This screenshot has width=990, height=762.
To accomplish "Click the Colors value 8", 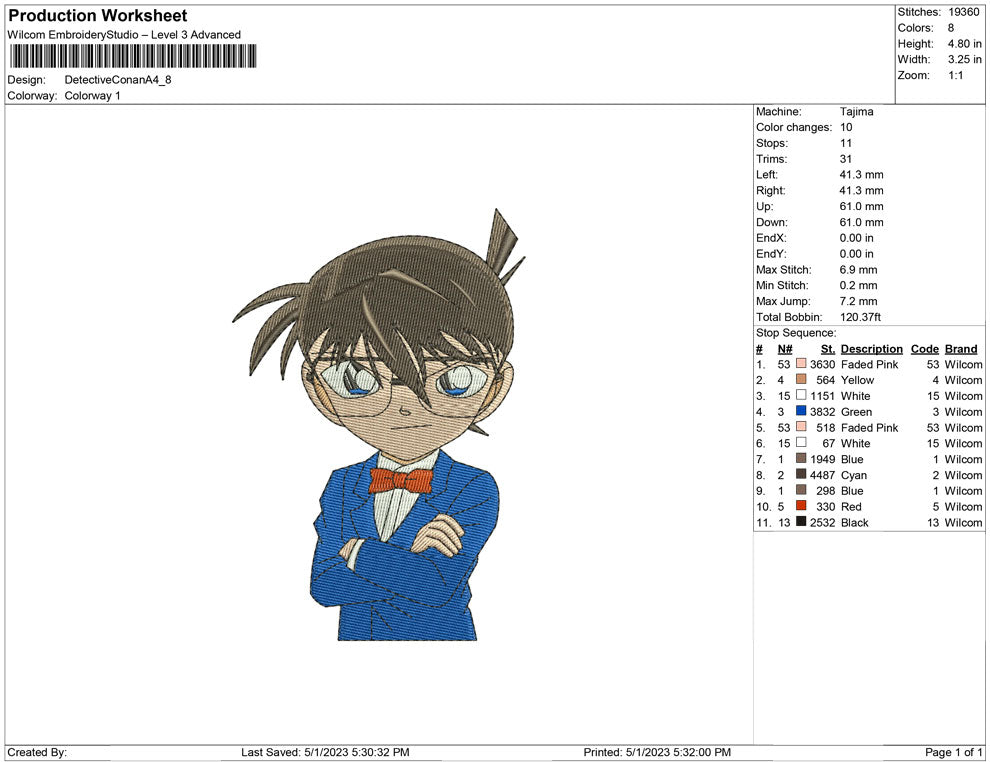I will click(x=951, y=28).
